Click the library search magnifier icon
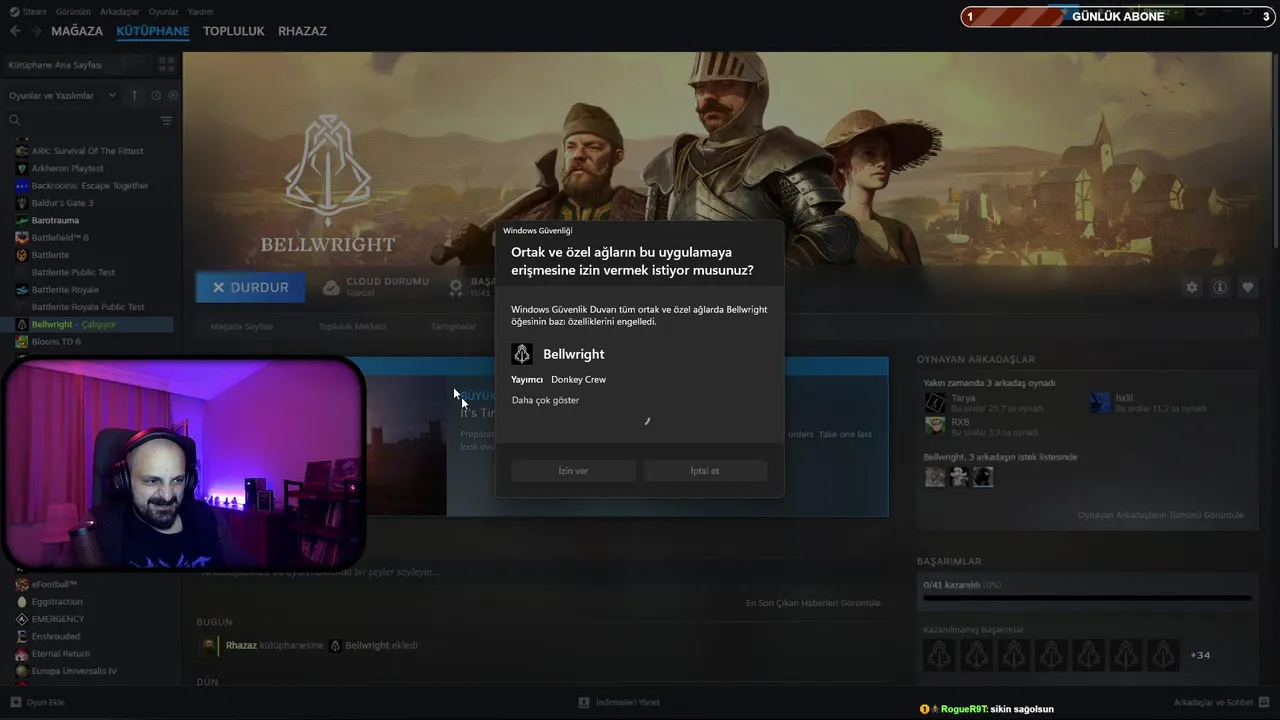This screenshot has height=720, width=1280. (x=14, y=120)
